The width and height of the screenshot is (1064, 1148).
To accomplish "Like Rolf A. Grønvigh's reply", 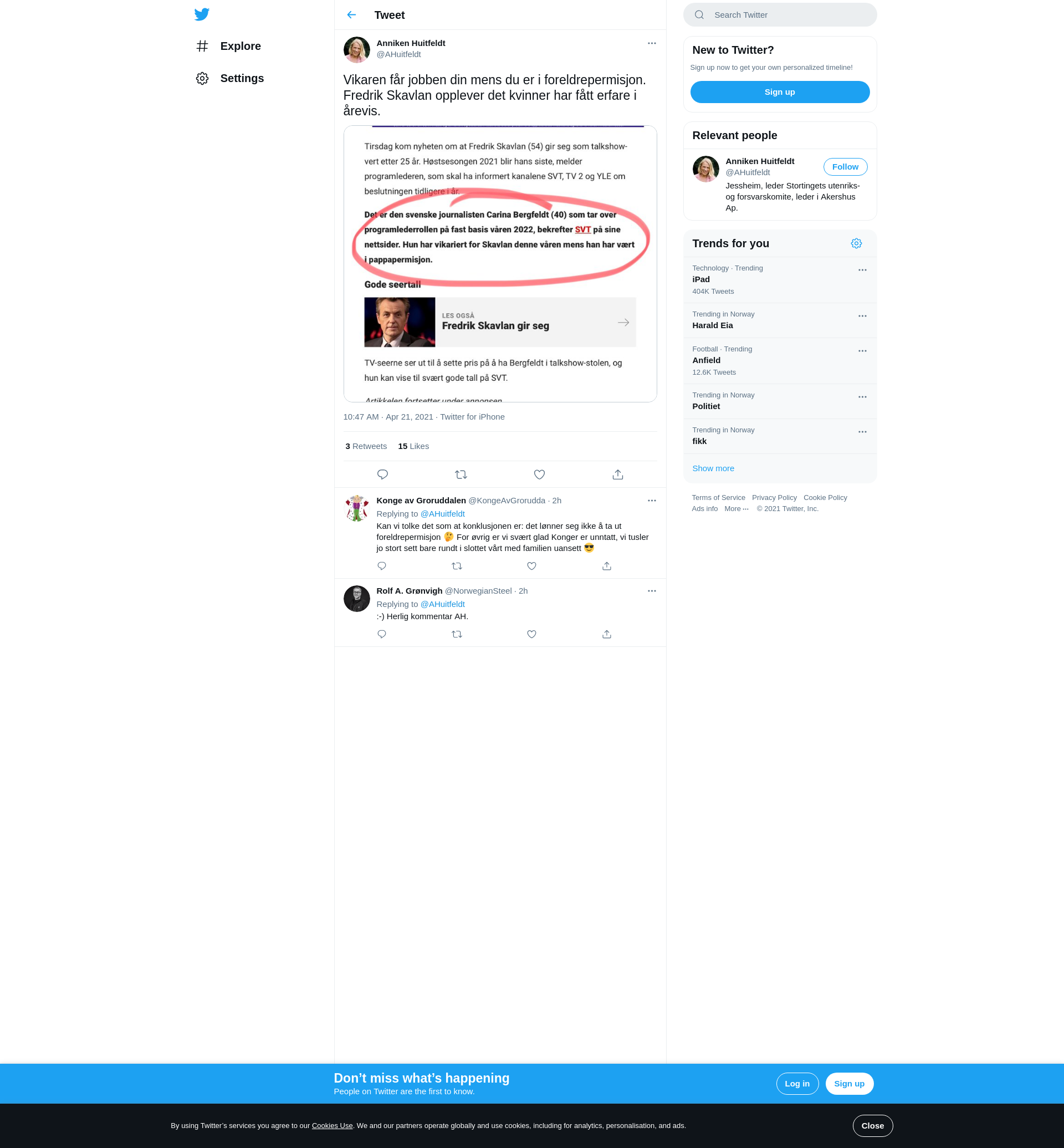I will pyautogui.click(x=531, y=634).
